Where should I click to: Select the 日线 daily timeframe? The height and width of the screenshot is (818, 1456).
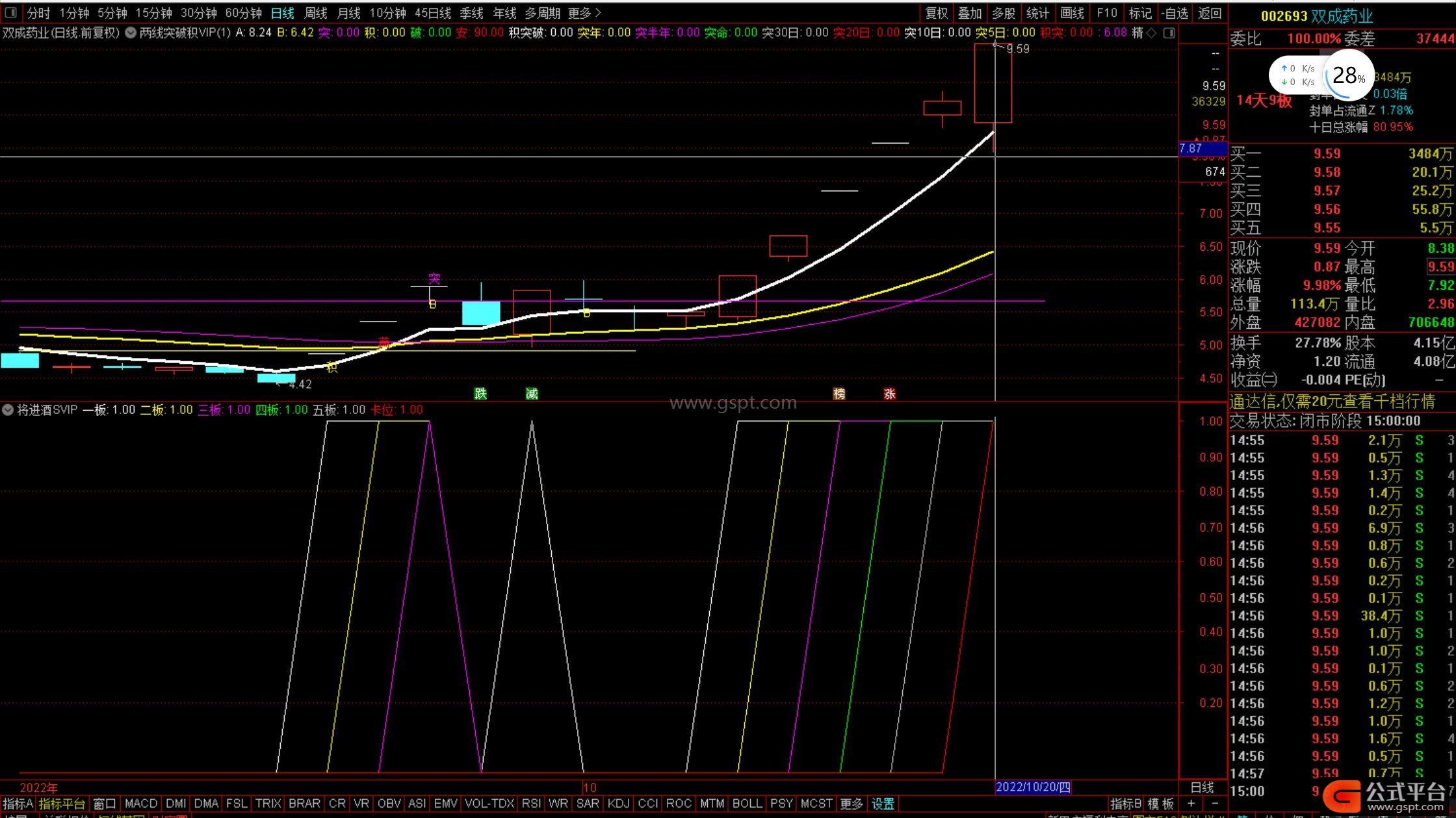[283, 13]
